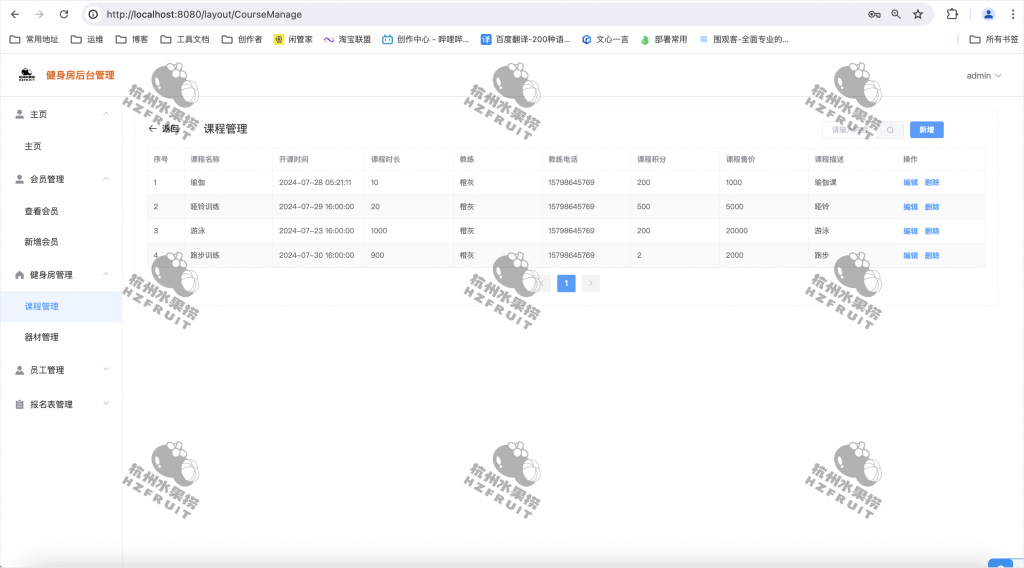Click 编辑 for the 跑步训练 course
Image resolution: width=1024 pixels, height=568 pixels.
click(910, 255)
